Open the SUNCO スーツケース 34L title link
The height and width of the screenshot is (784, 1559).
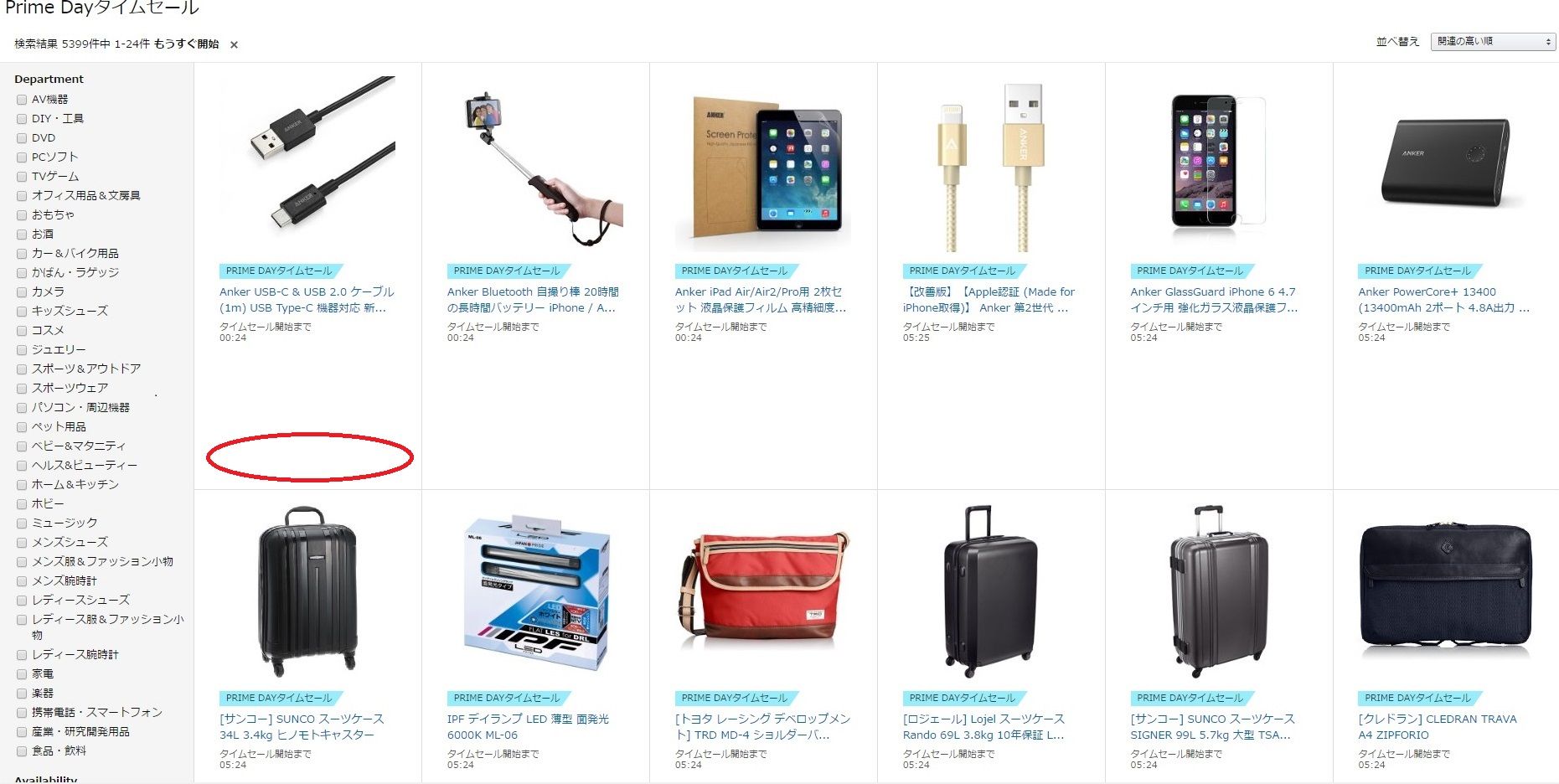tap(302, 727)
